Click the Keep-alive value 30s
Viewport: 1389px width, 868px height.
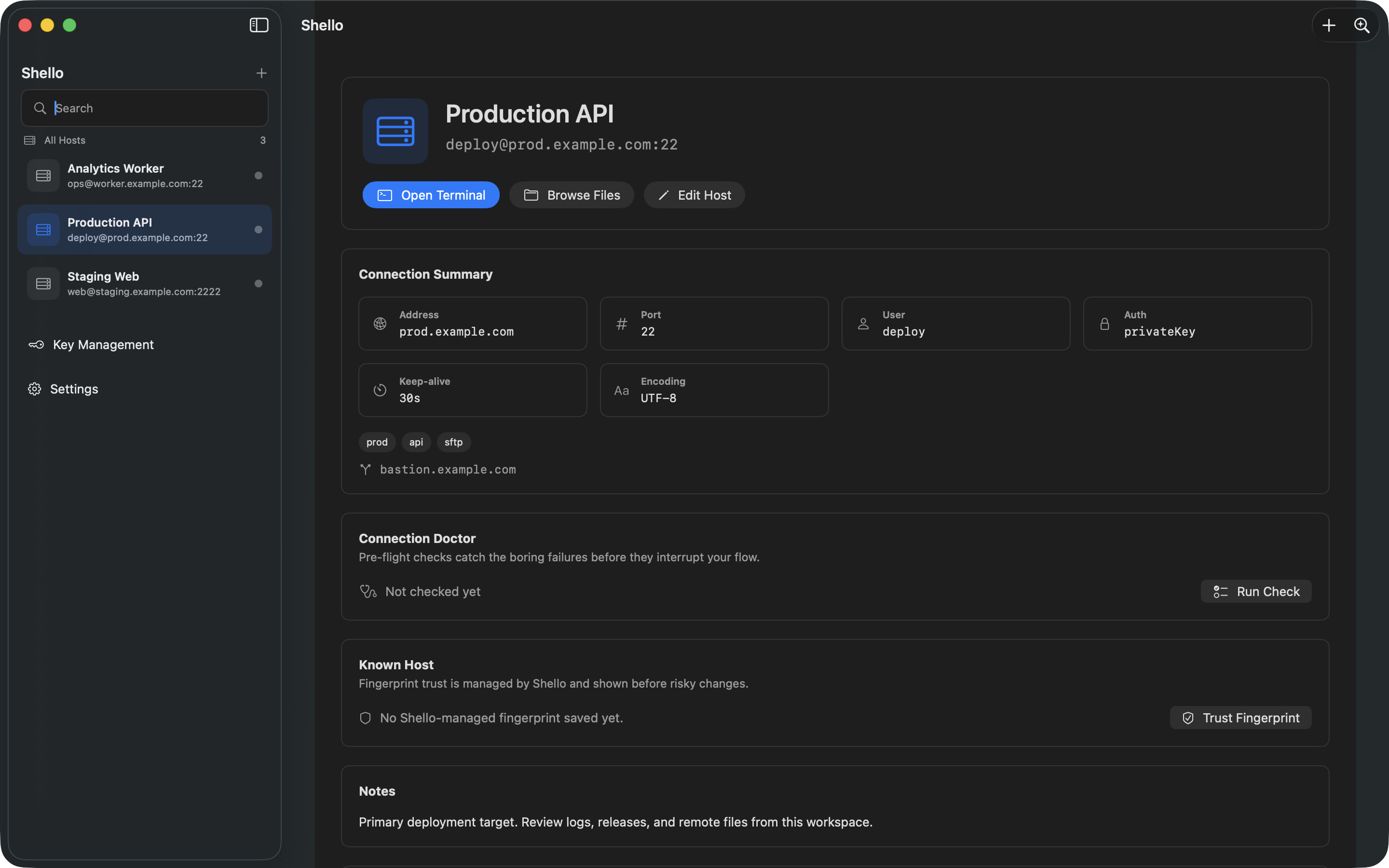click(410, 398)
